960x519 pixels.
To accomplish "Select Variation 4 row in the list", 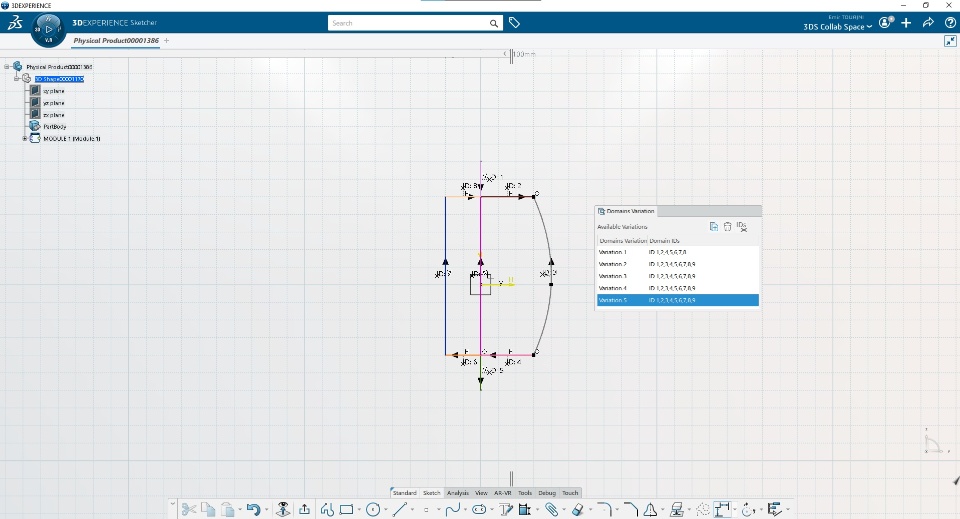I will tap(678, 288).
